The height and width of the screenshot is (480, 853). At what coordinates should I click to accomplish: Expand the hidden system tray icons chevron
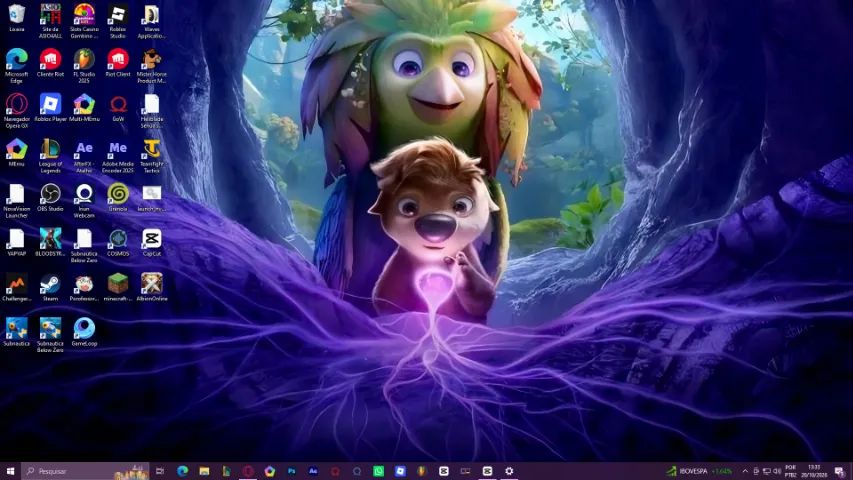(x=745, y=471)
